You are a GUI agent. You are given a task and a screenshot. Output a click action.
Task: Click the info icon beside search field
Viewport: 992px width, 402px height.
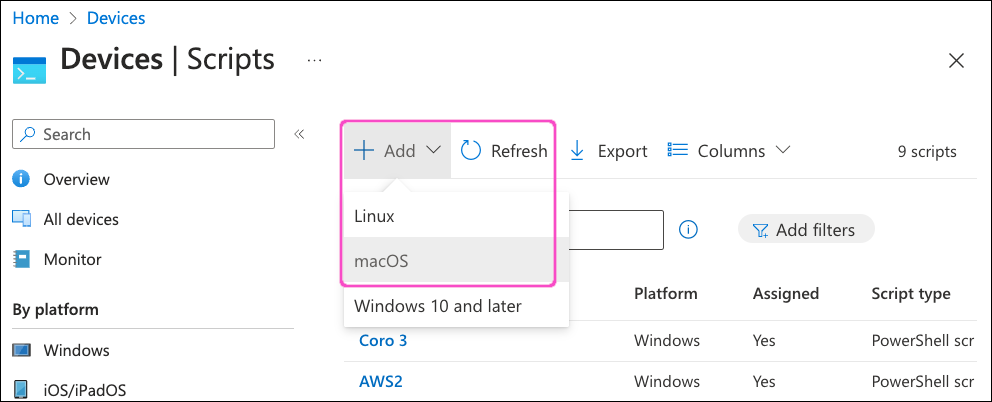click(x=688, y=230)
